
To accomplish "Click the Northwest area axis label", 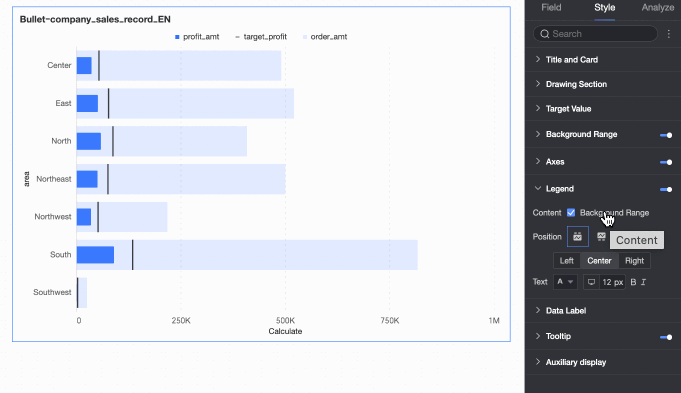I will pos(53,217).
